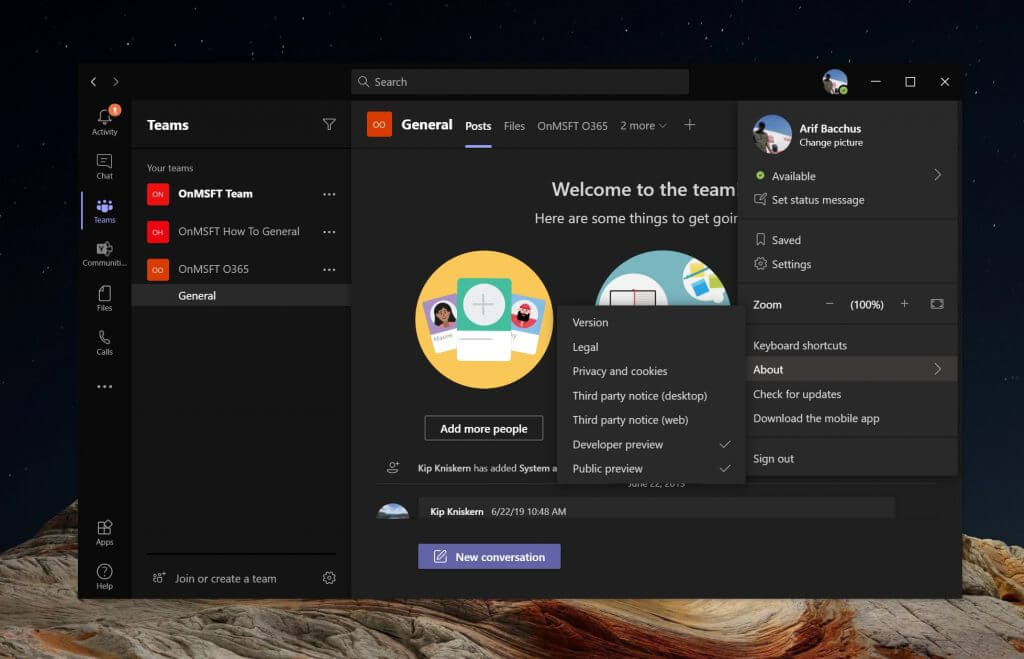Click the OnMSFT Team red avatar

158,194
